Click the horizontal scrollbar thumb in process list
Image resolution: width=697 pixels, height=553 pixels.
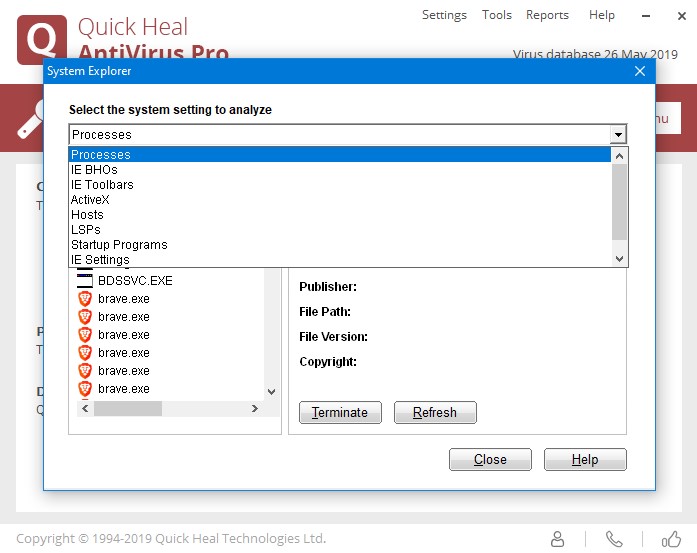pyautogui.click(x=128, y=409)
